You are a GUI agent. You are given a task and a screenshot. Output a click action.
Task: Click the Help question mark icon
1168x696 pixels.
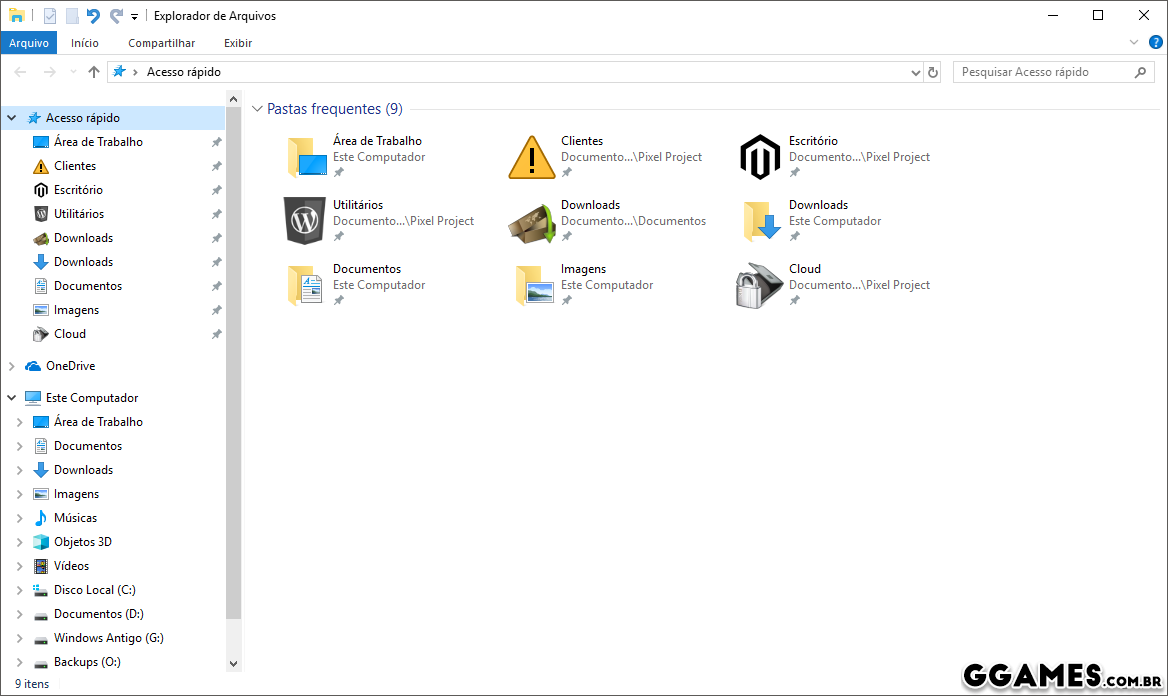tap(1154, 42)
